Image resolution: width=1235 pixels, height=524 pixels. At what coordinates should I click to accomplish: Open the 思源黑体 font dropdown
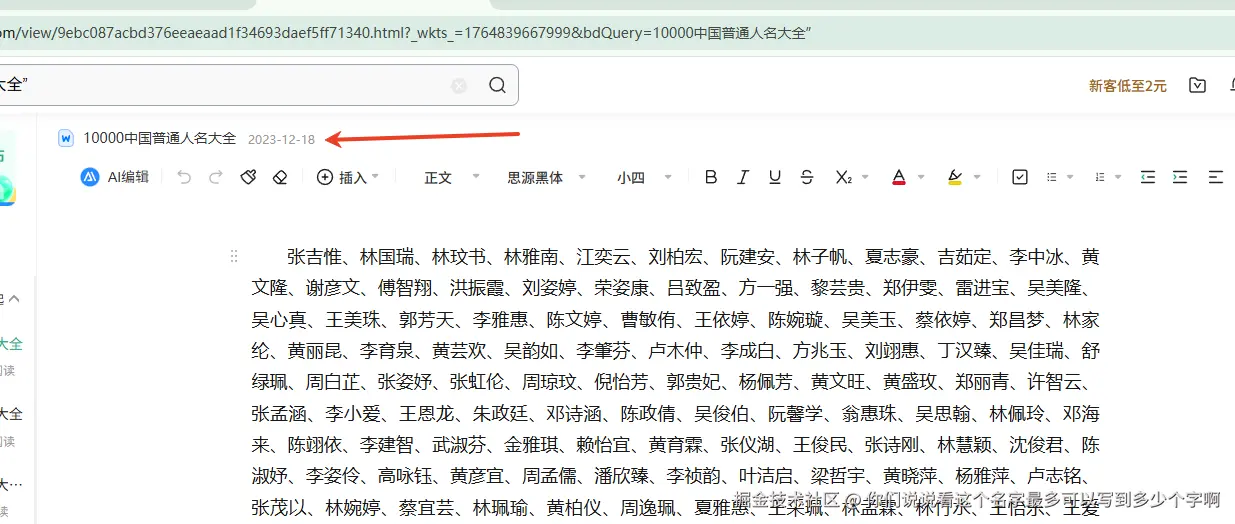(545, 177)
